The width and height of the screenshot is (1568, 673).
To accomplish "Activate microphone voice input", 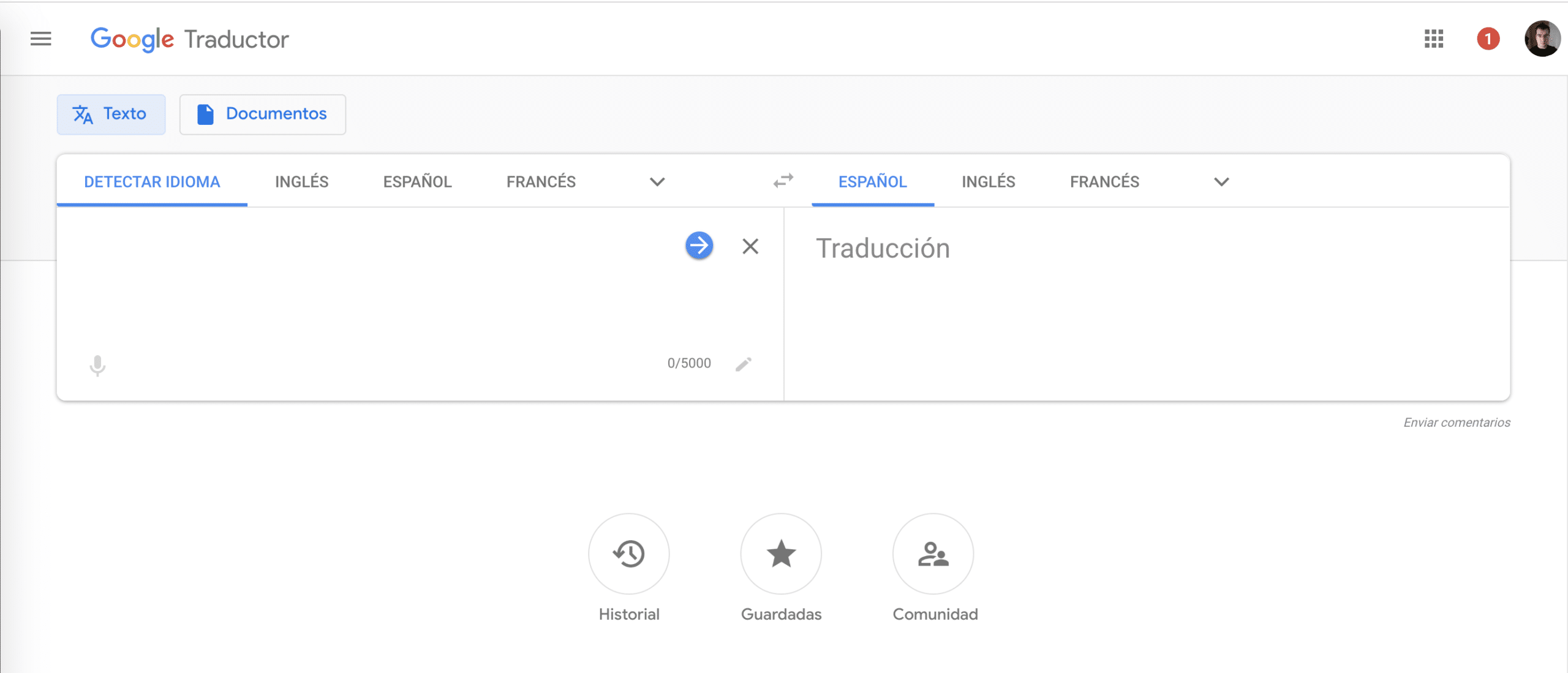I will tap(97, 366).
